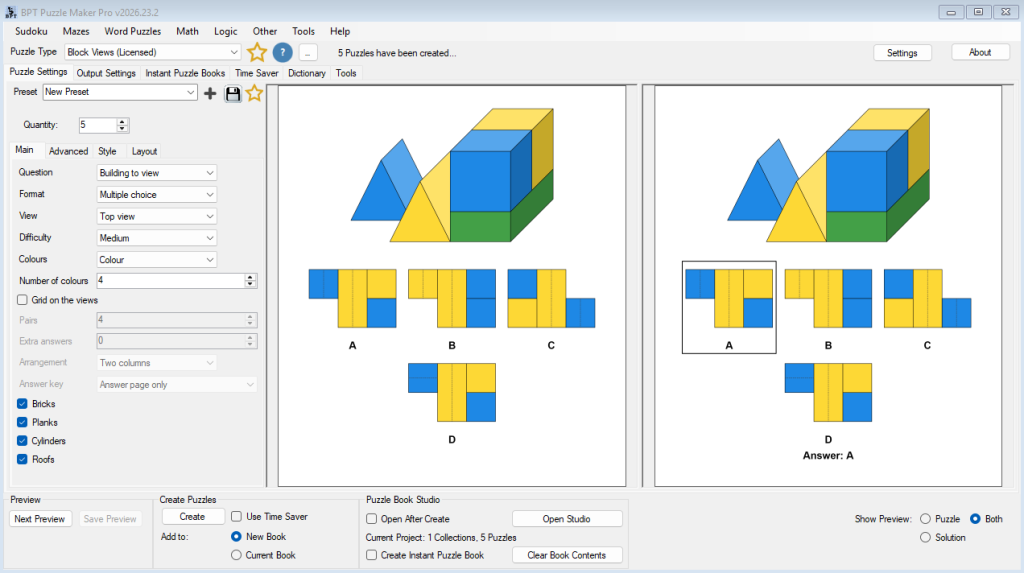The height and width of the screenshot is (573, 1024).
Task: Click answer option A in the puzzle preview
Action: click(353, 299)
